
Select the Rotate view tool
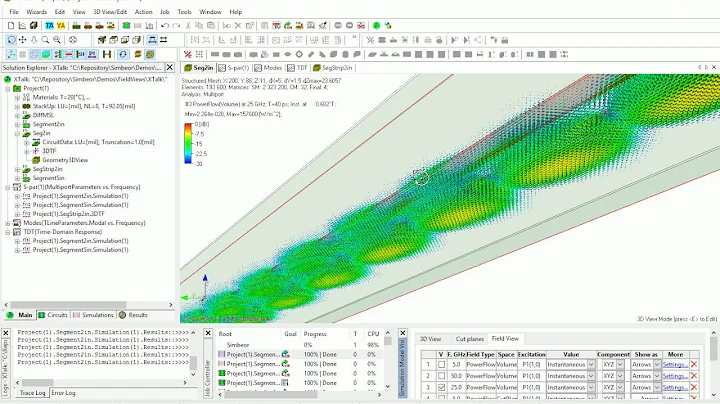click(x=11, y=40)
